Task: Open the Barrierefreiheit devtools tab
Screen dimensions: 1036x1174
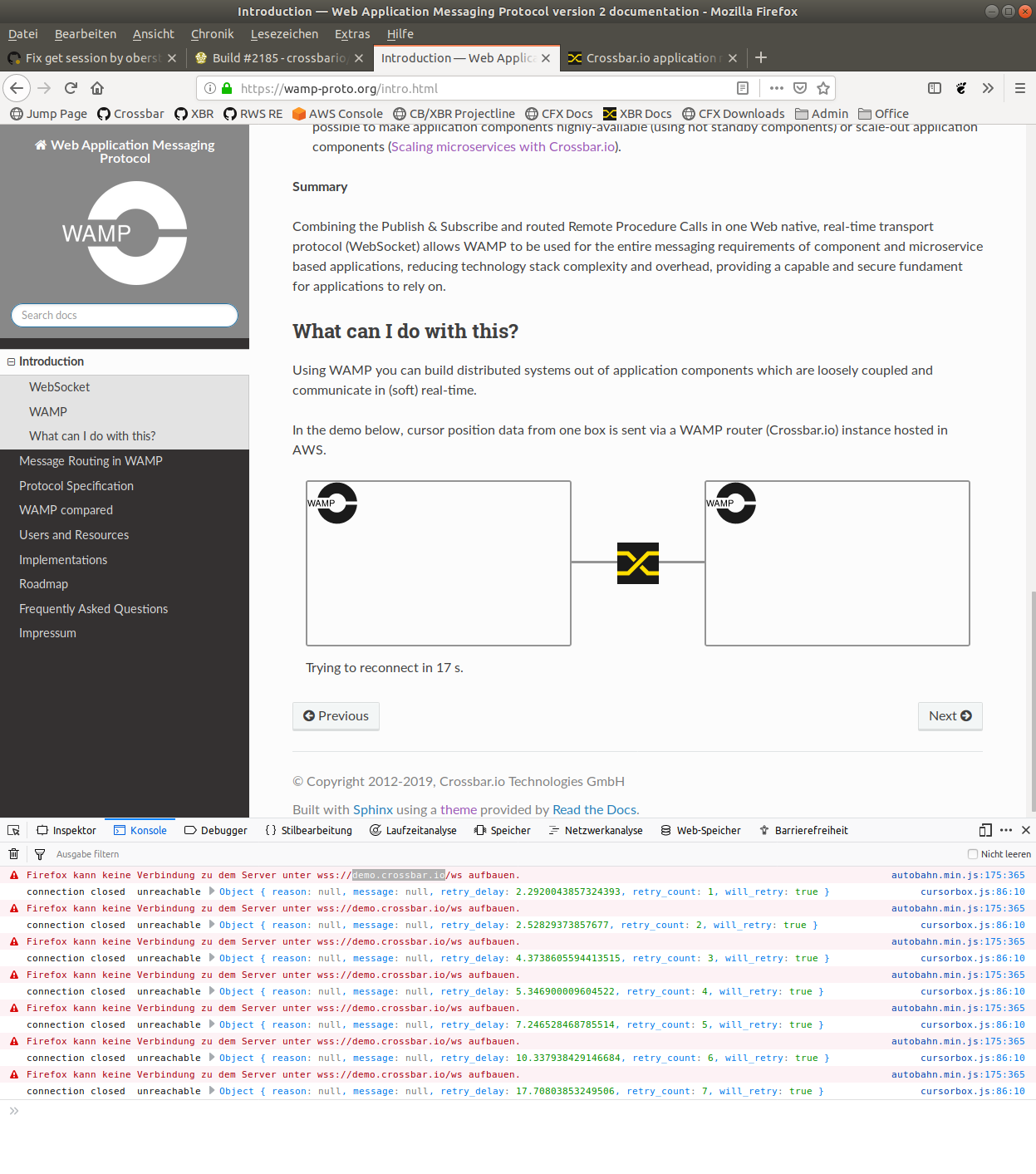Action: pos(803,830)
